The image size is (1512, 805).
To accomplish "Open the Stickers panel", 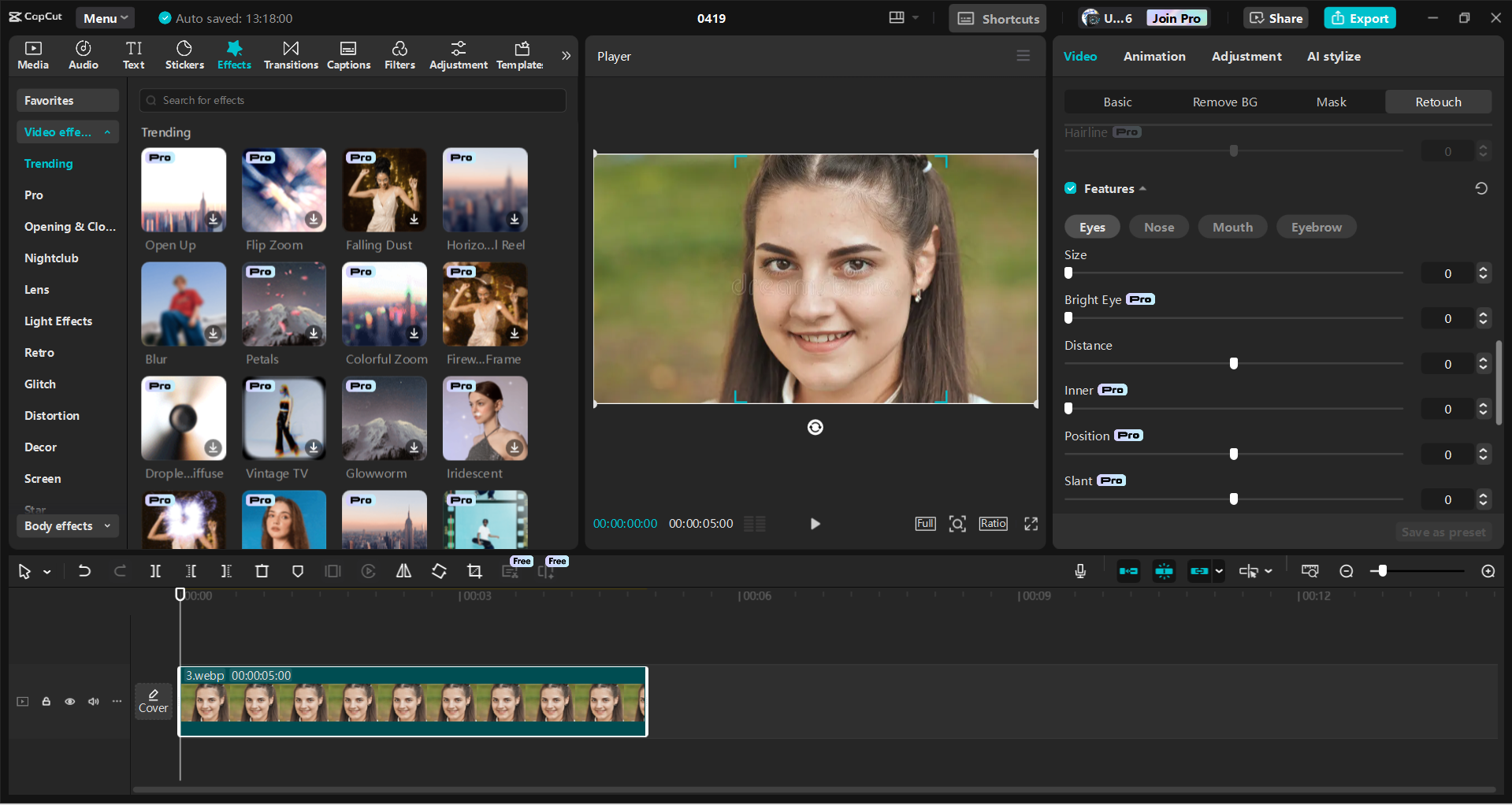I will pyautogui.click(x=184, y=54).
